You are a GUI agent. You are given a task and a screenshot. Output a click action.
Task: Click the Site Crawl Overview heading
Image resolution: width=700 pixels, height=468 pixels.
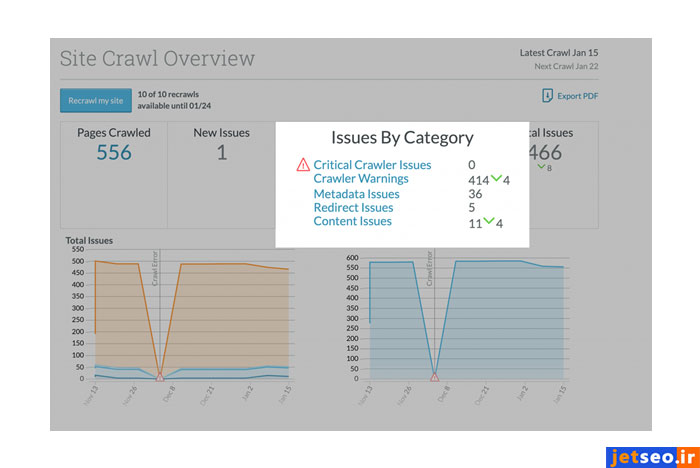coord(157,58)
